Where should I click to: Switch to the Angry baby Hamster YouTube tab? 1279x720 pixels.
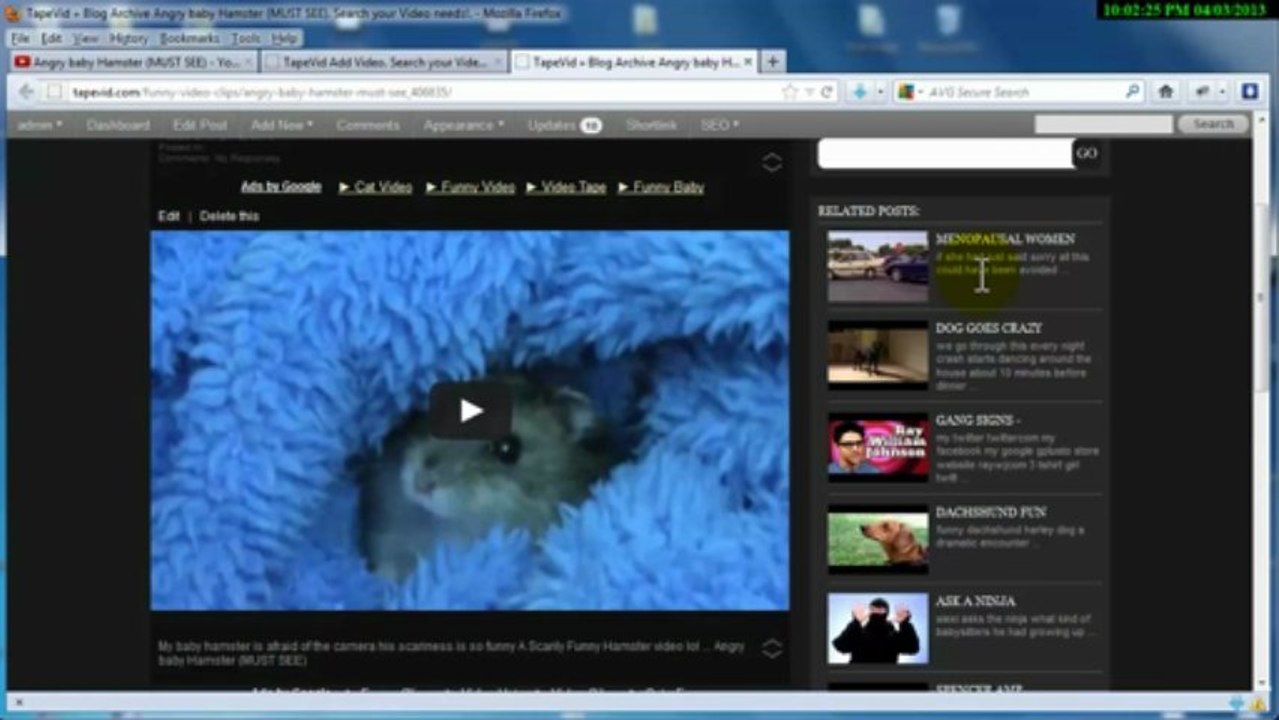pos(135,62)
